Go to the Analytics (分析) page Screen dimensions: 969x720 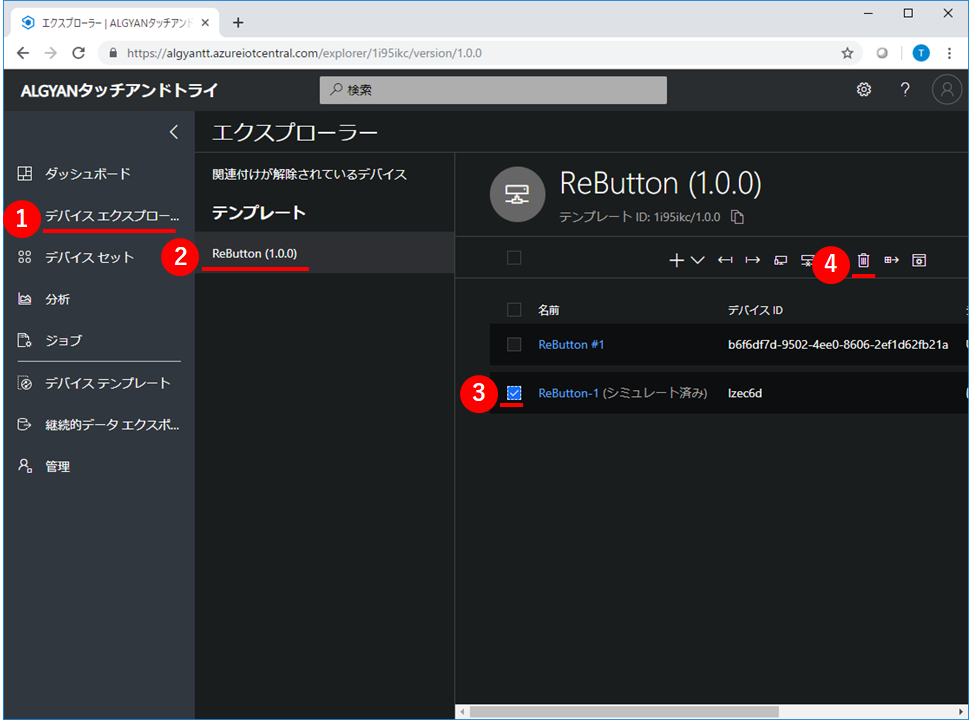[x=57, y=299]
